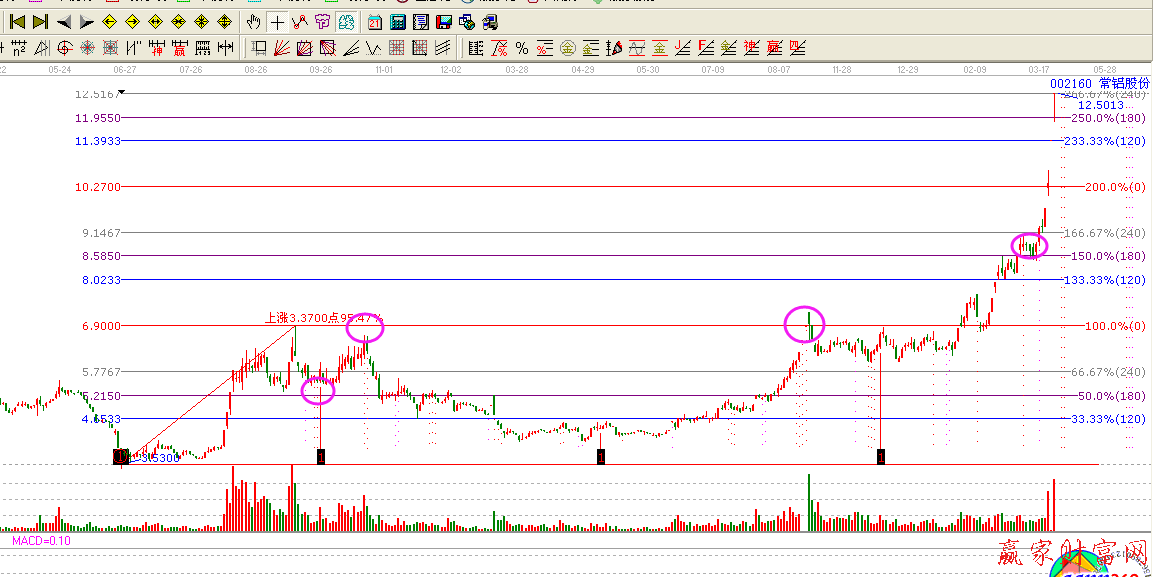Select the plain percent symbol tool

click(522, 47)
